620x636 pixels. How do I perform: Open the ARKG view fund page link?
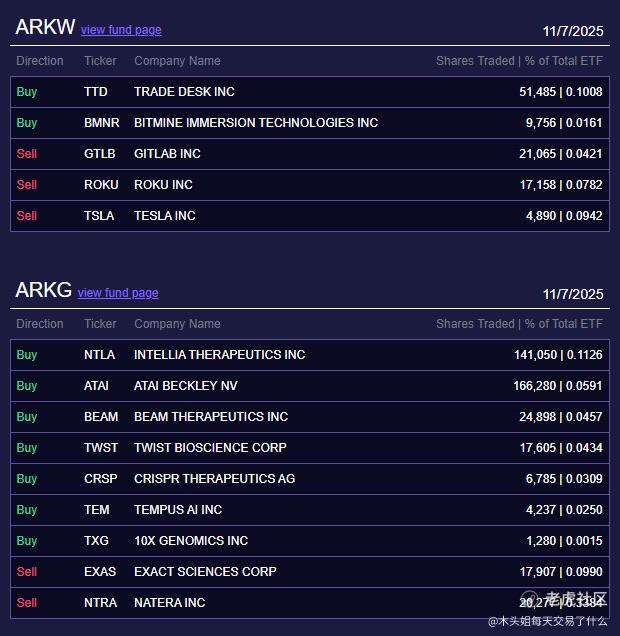118,293
